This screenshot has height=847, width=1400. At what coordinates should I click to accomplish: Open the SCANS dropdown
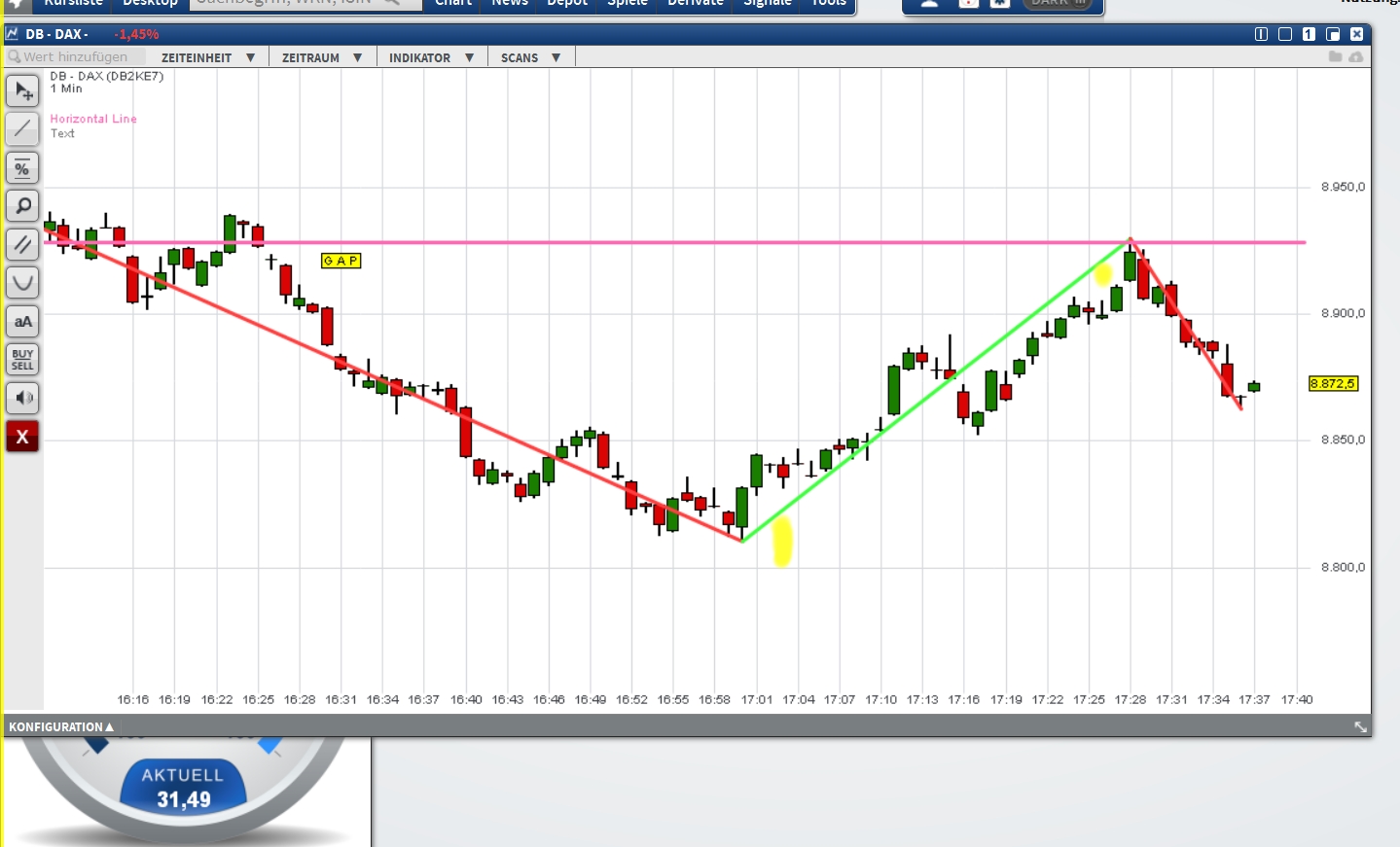click(529, 56)
